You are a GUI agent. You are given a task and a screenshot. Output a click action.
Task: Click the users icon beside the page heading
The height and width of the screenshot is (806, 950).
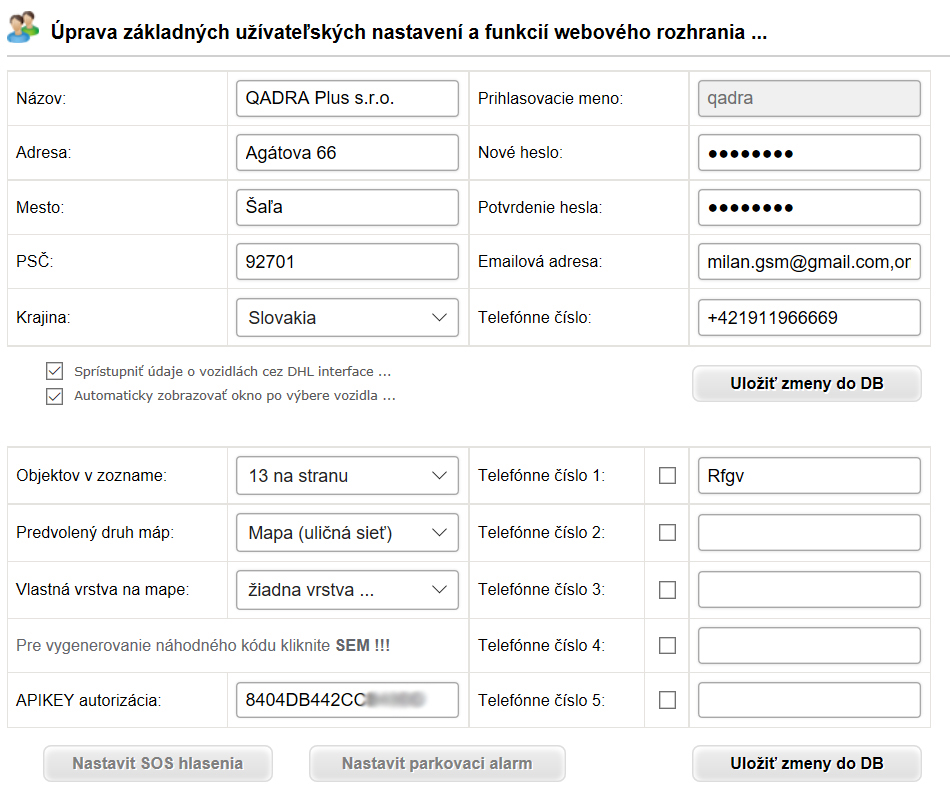(x=23, y=28)
